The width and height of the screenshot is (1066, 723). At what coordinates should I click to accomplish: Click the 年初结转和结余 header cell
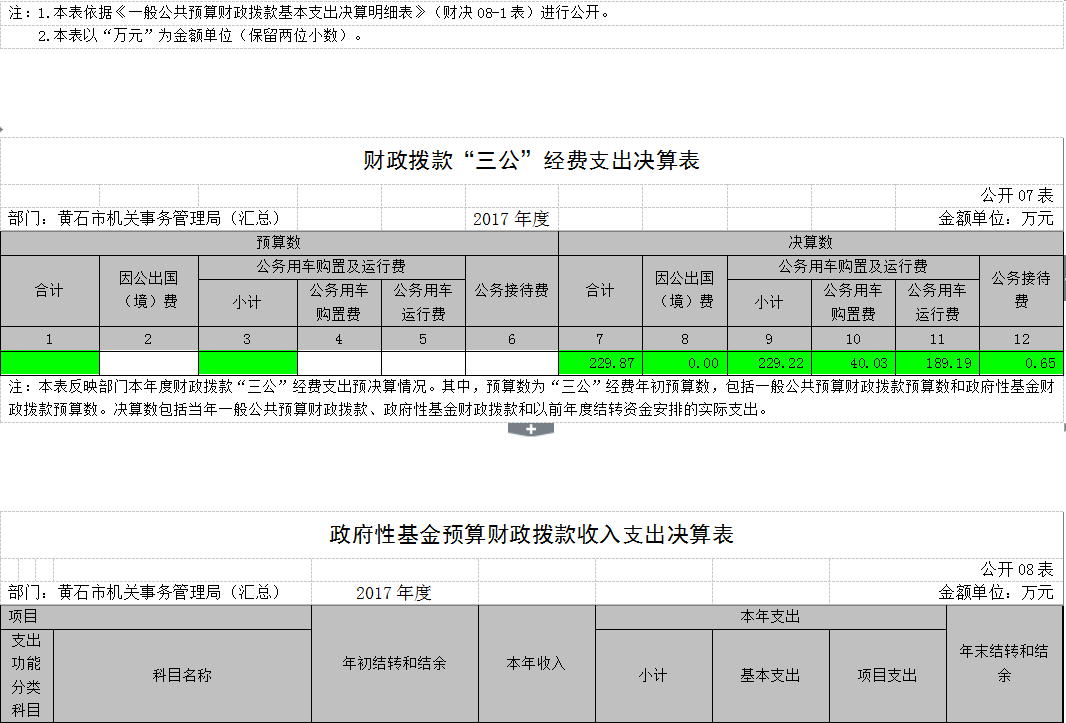click(x=395, y=663)
